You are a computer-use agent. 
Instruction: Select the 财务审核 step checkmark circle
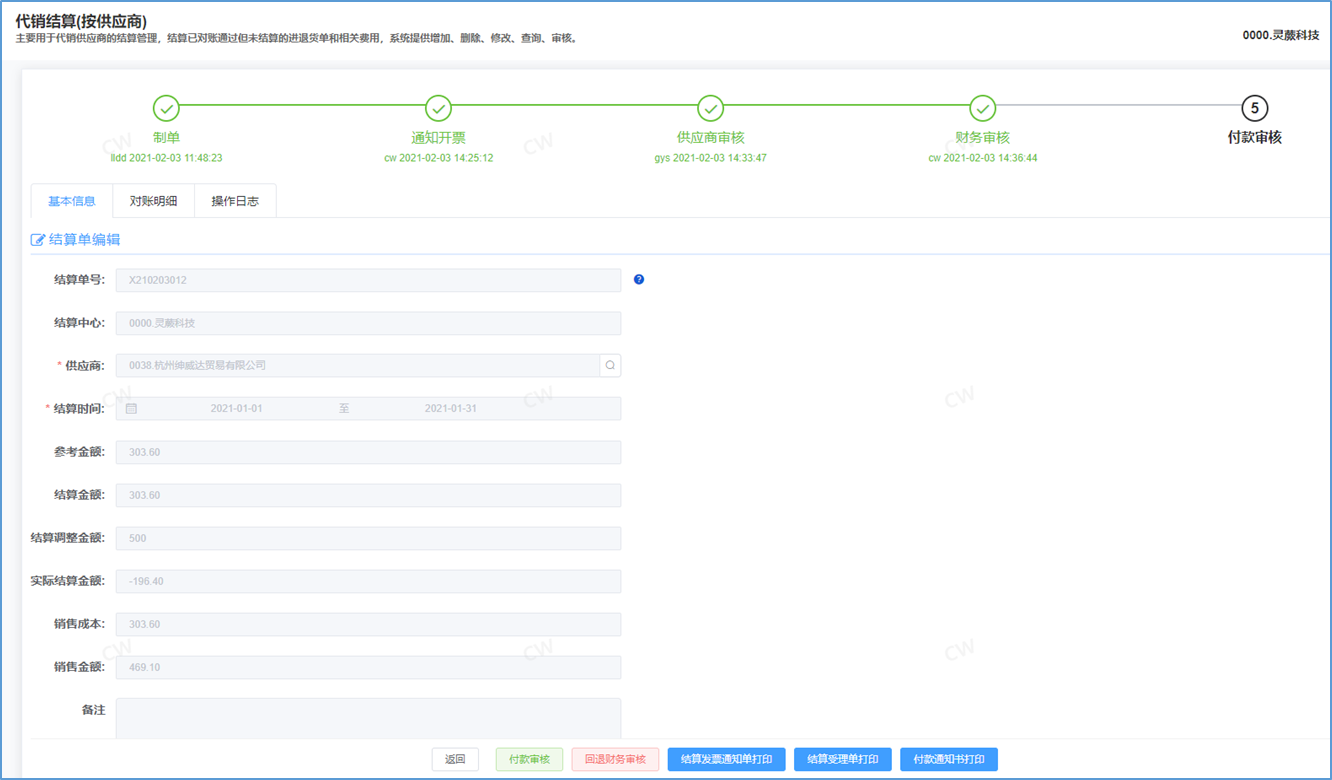(983, 108)
